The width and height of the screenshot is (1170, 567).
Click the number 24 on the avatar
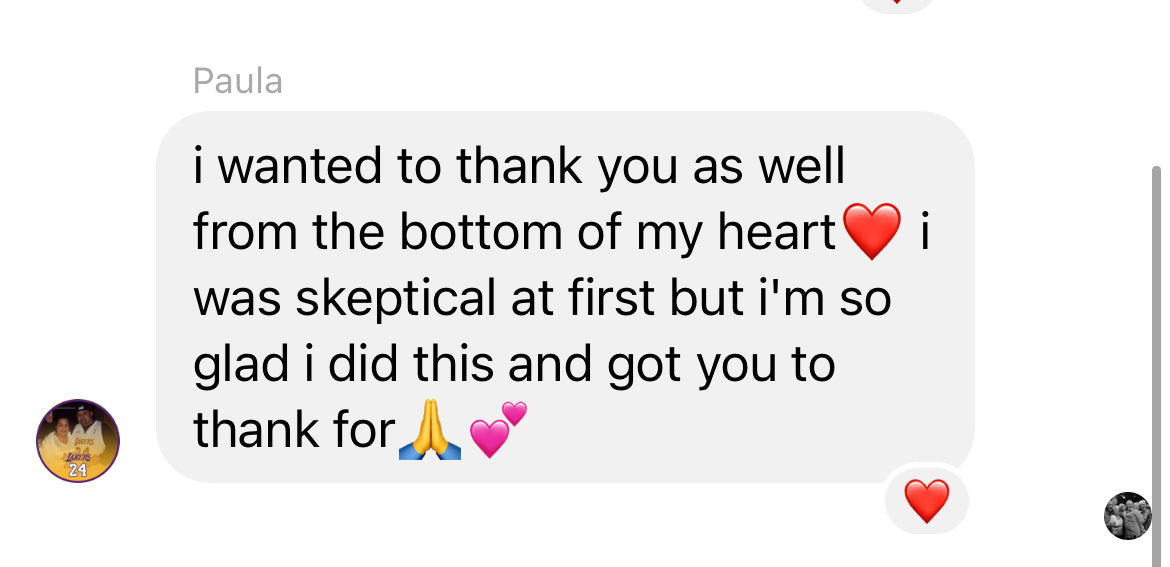pyautogui.click(x=78, y=469)
